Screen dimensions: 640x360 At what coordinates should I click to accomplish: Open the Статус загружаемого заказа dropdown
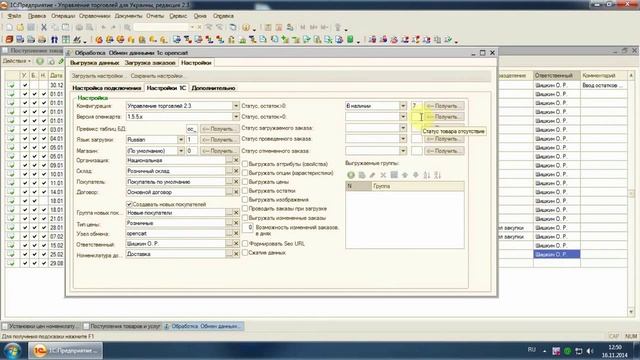pos(403,128)
